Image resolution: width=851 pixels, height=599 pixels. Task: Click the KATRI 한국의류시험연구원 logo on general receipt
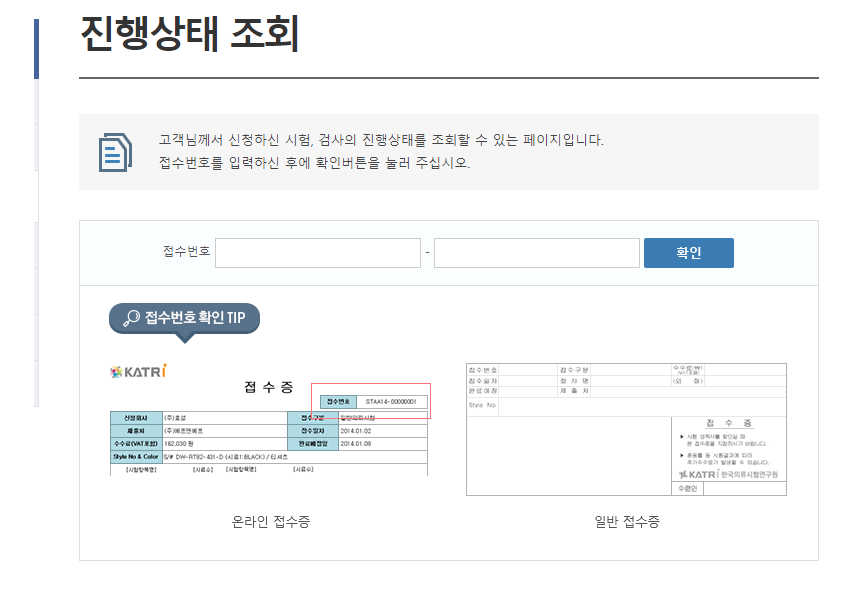click(x=728, y=474)
